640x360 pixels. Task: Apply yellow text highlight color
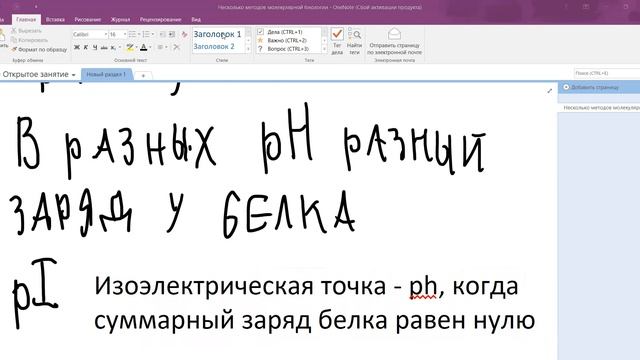[130, 47]
